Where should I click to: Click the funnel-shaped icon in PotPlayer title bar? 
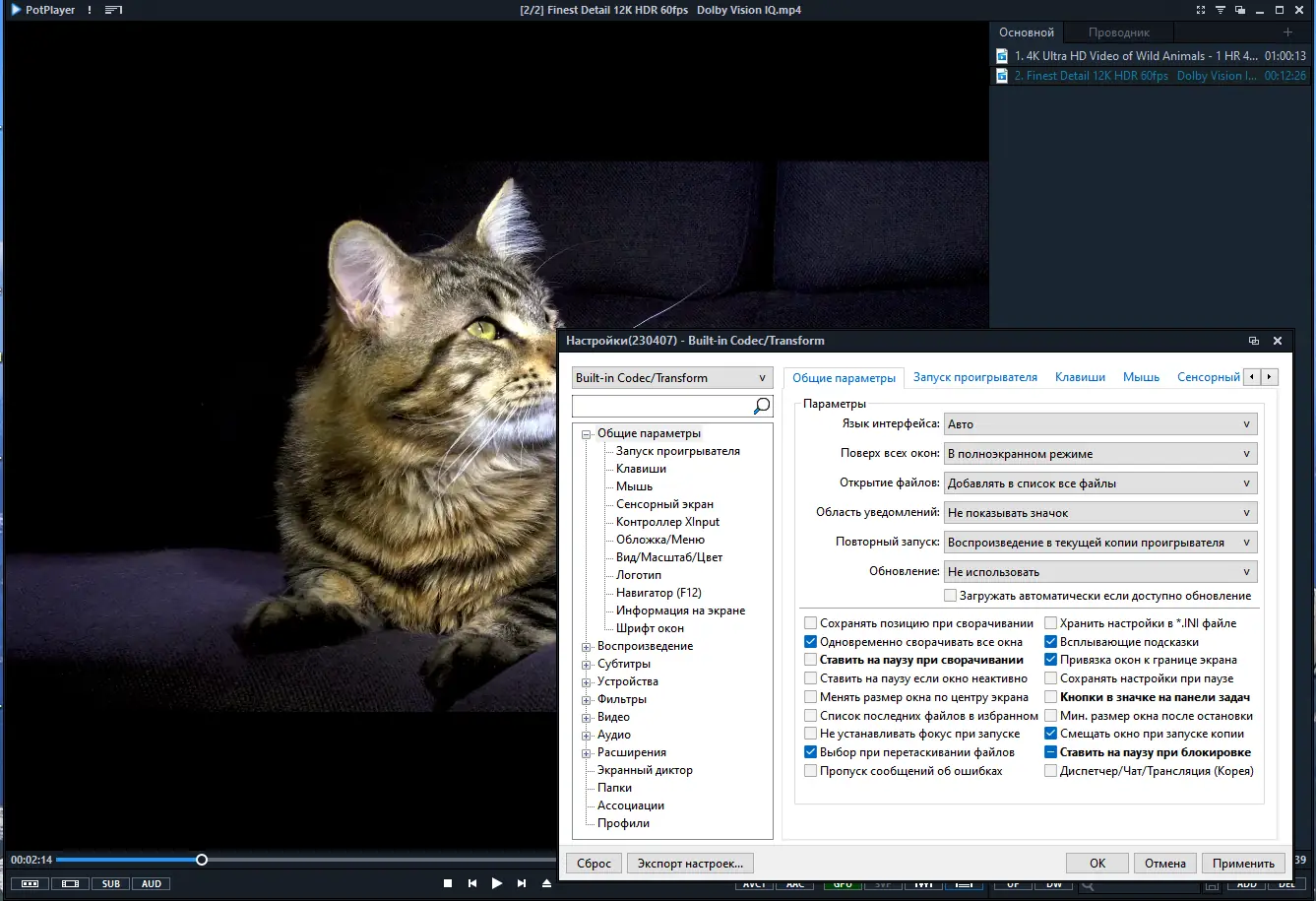[x=1221, y=10]
